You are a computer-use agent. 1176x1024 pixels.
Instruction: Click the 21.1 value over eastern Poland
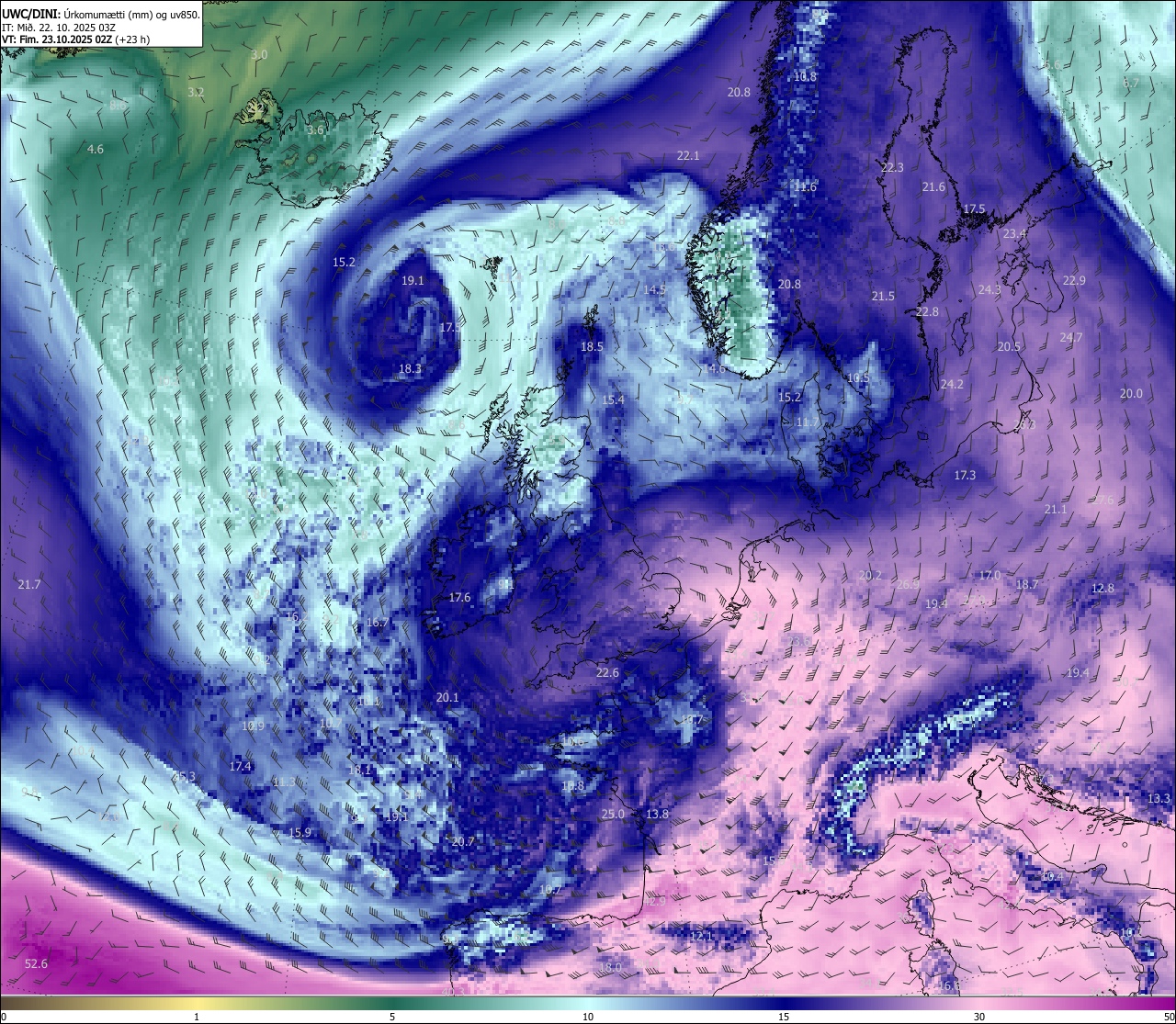1056,510
